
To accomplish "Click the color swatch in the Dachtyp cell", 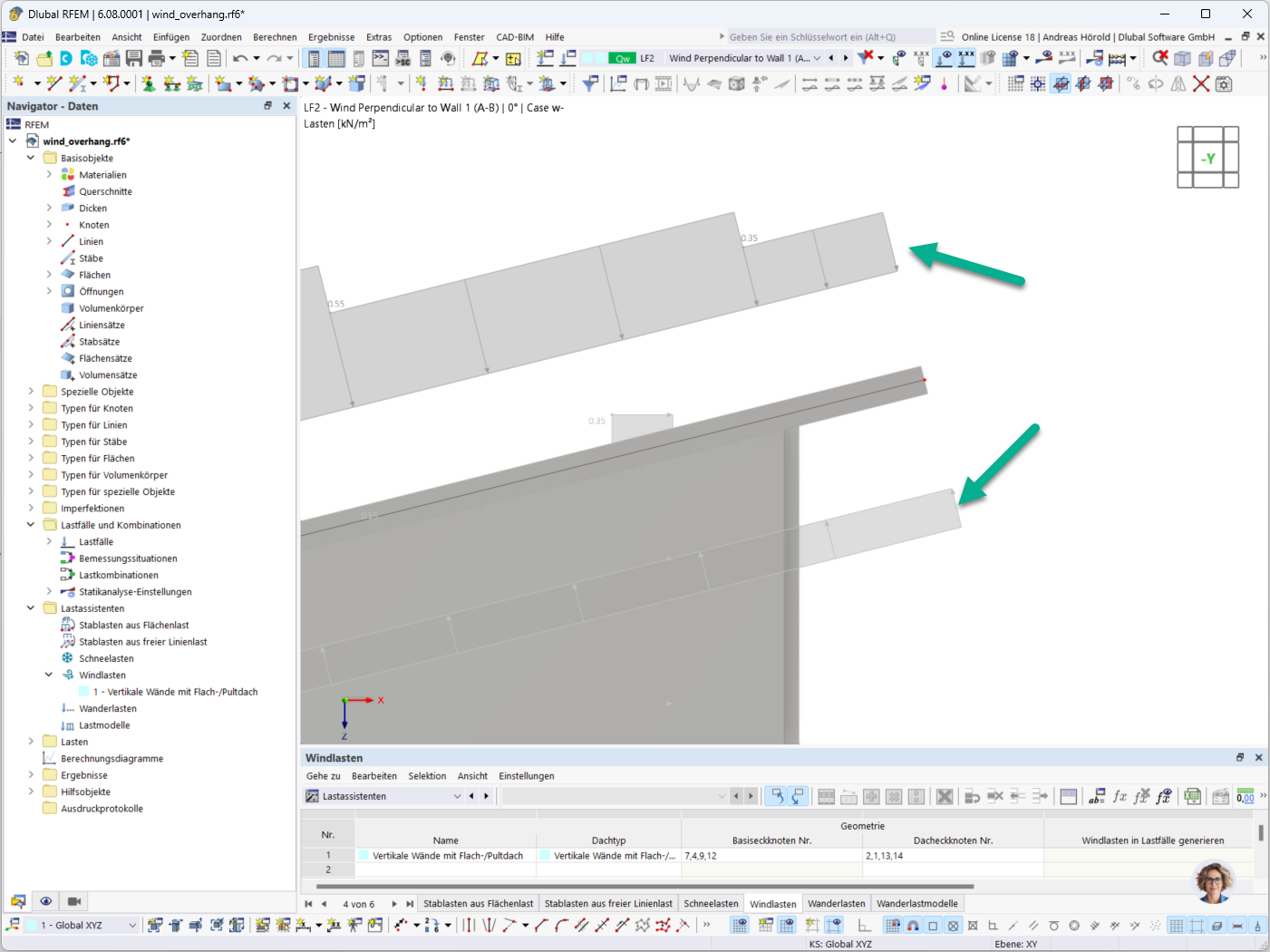I will point(546,855).
